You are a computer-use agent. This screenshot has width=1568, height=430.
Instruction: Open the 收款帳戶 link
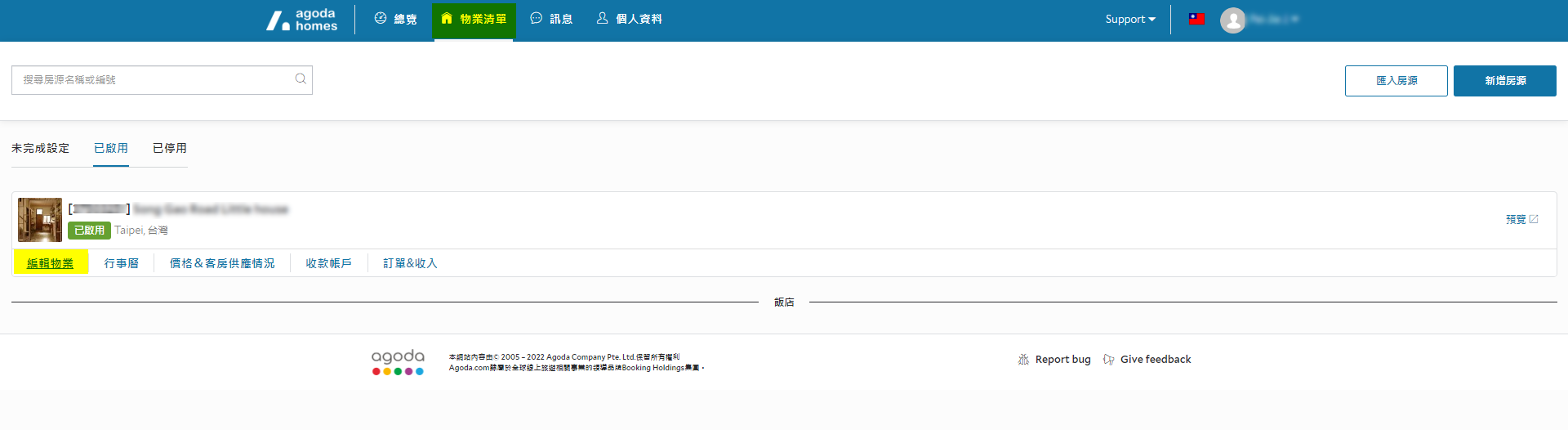pos(329,263)
